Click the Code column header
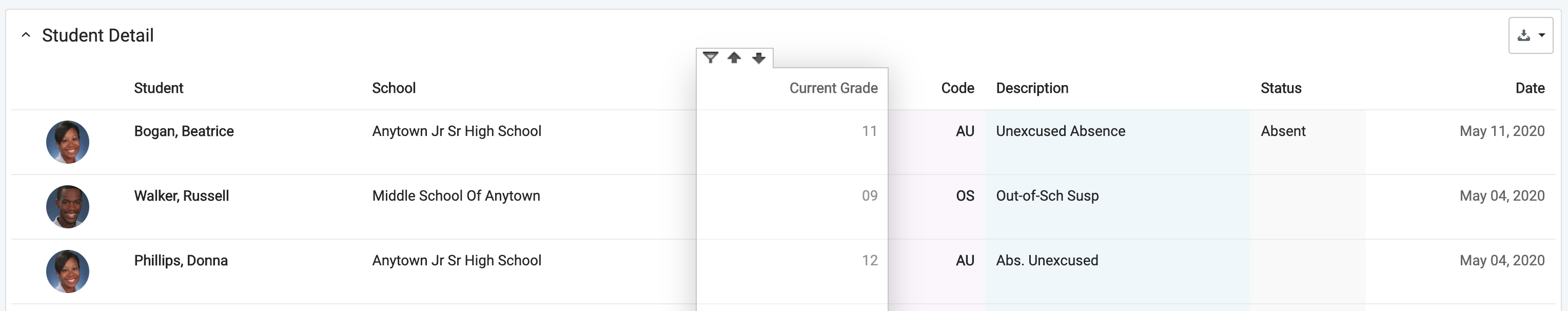 pos(957,88)
